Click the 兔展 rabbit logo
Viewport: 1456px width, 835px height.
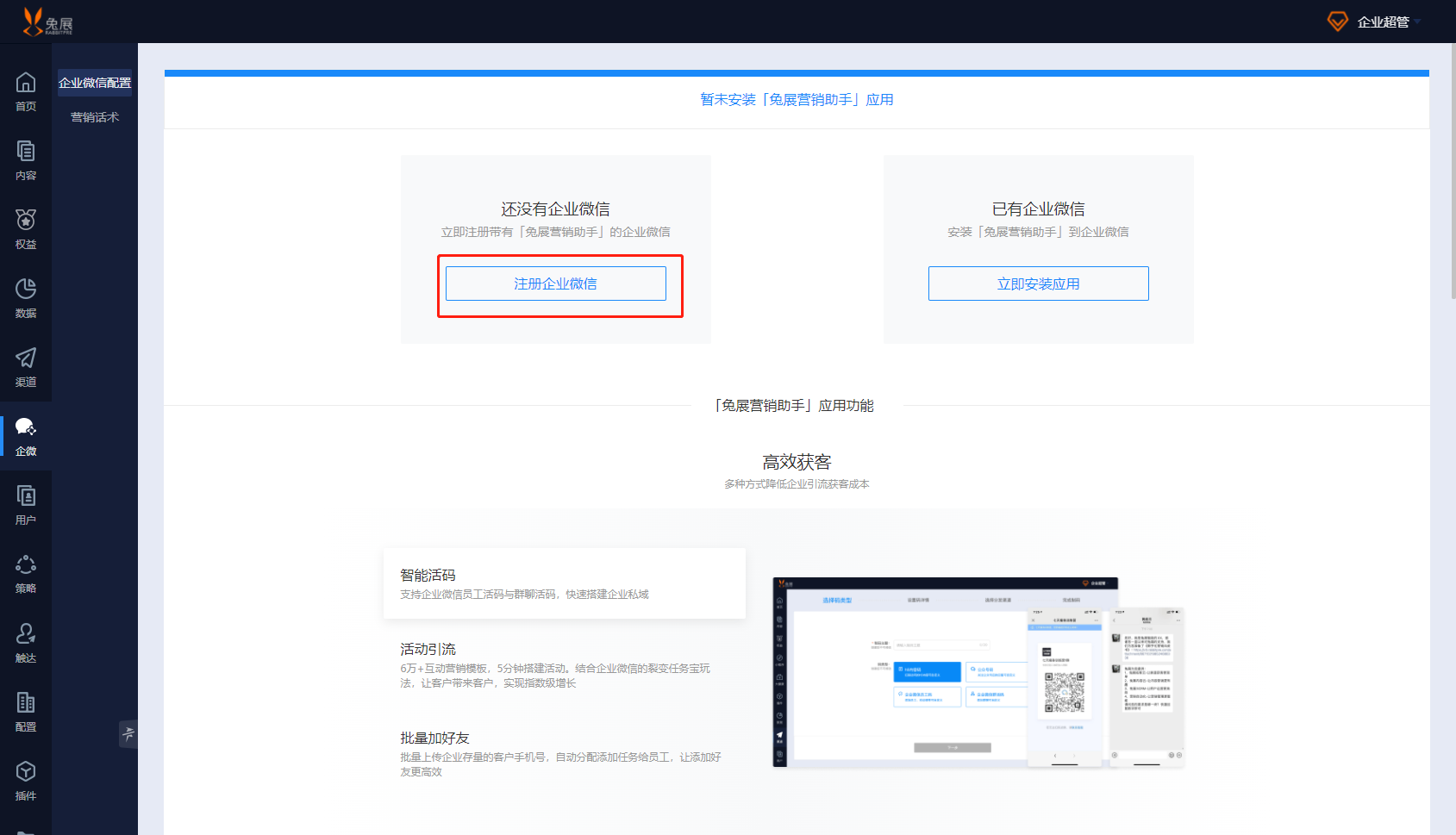click(47, 22)
